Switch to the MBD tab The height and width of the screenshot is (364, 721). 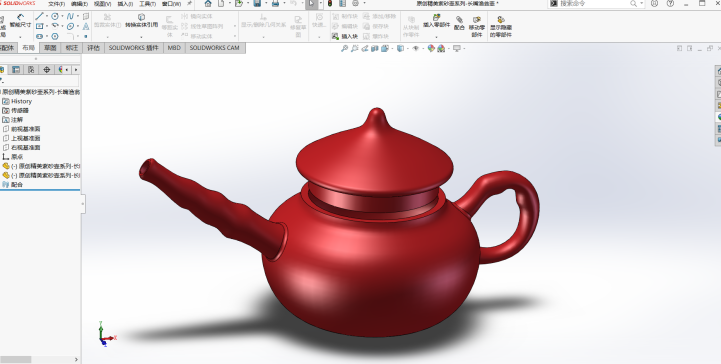pos(174,48)
